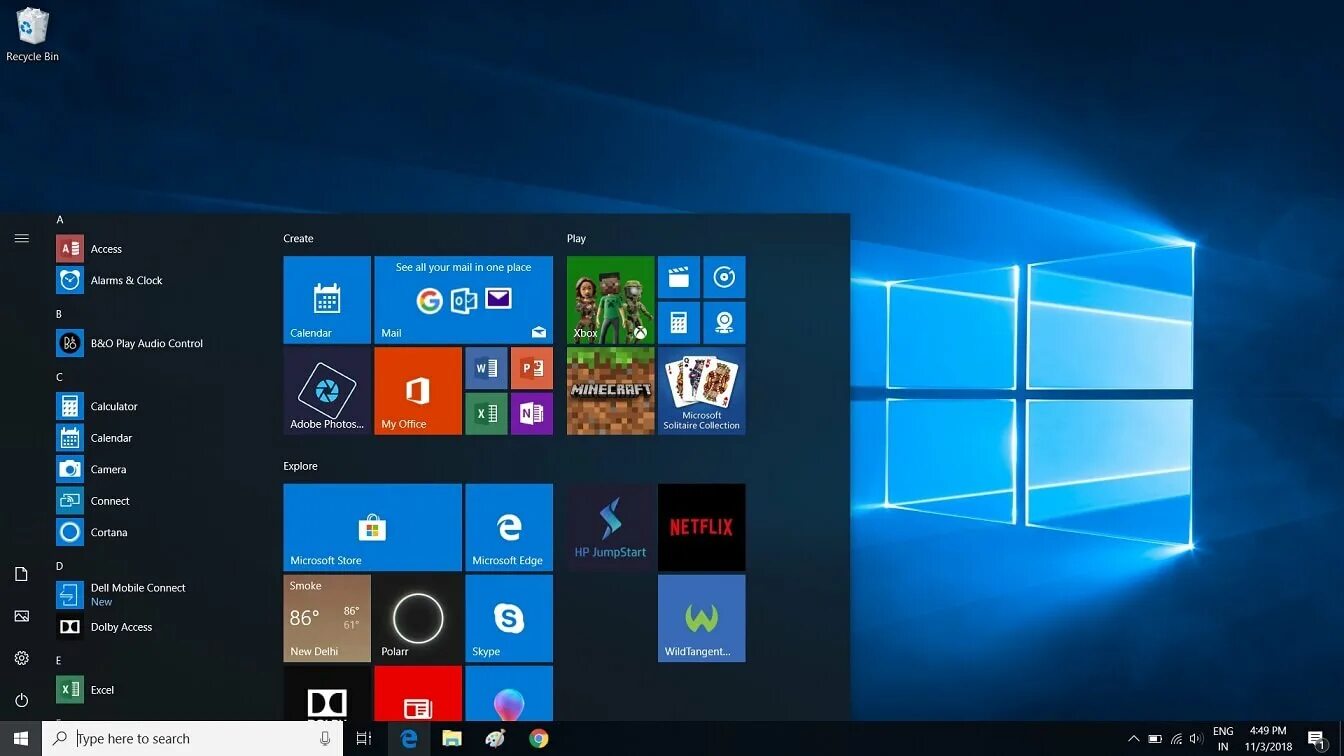Open the Xbox tile

tap(611, 300)
